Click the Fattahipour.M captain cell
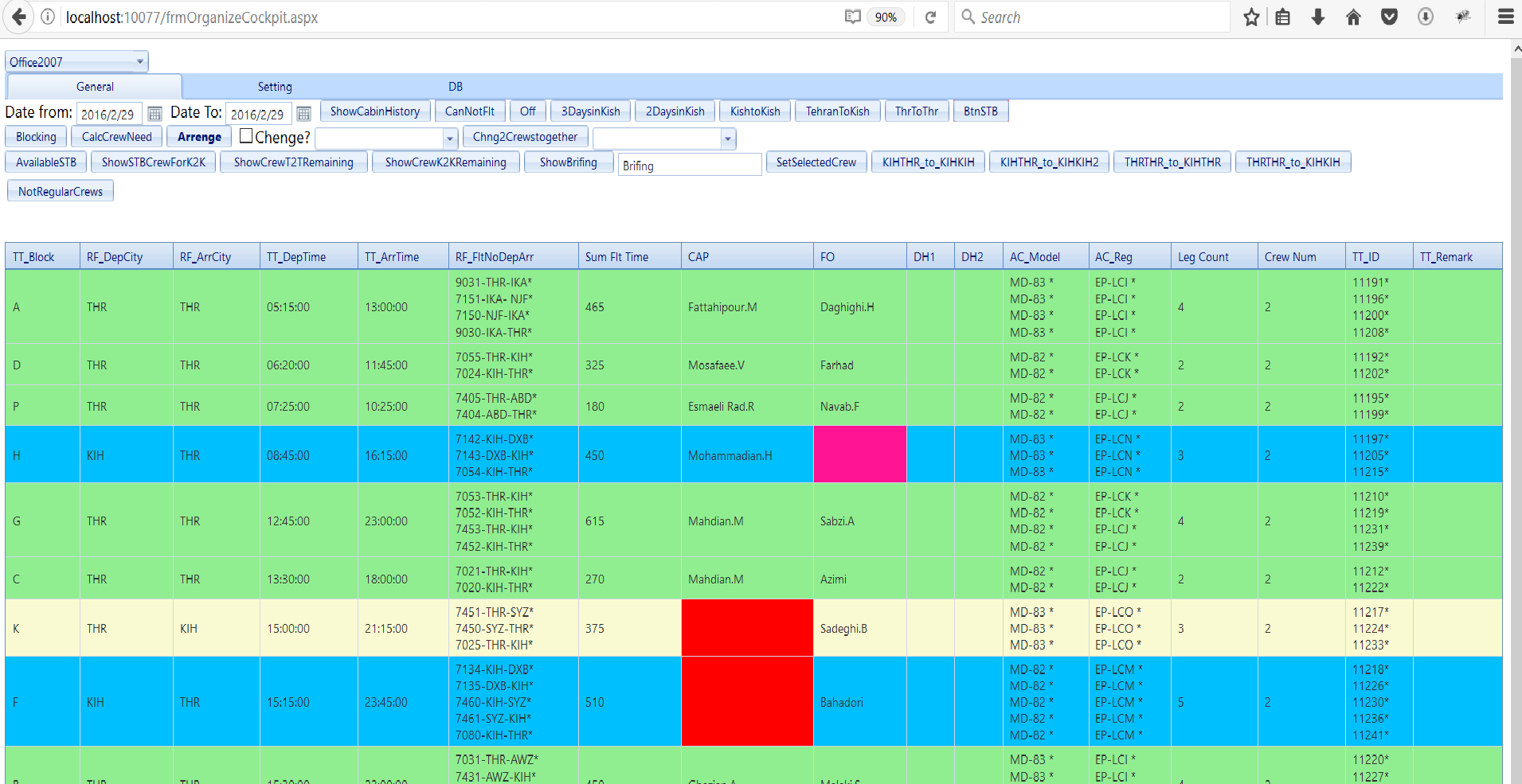Viewport: 1522px width, 784px height. tap(747, 306)
